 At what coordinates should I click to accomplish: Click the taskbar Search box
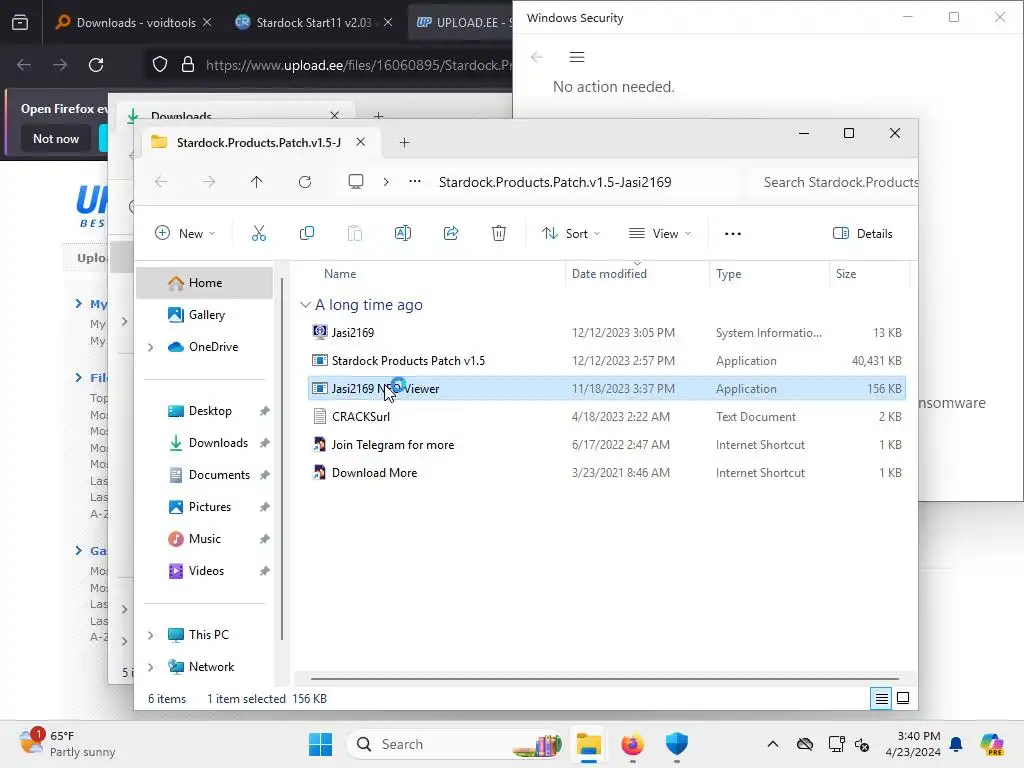click(456, 744)
